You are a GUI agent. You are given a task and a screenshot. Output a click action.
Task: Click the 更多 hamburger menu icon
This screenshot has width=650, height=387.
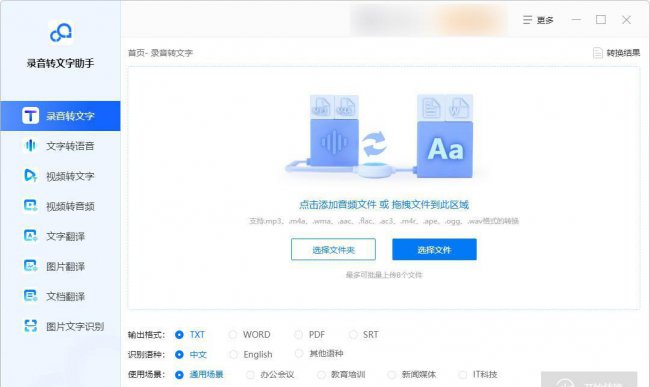(x=527, y=20)
